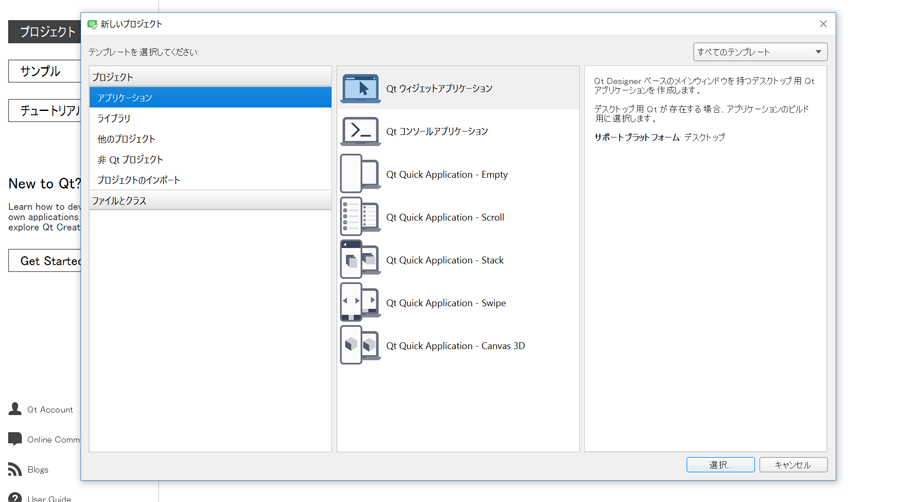
Task: Open the すべてのテンプレート filter dropdown
Action: click(760, 52)
